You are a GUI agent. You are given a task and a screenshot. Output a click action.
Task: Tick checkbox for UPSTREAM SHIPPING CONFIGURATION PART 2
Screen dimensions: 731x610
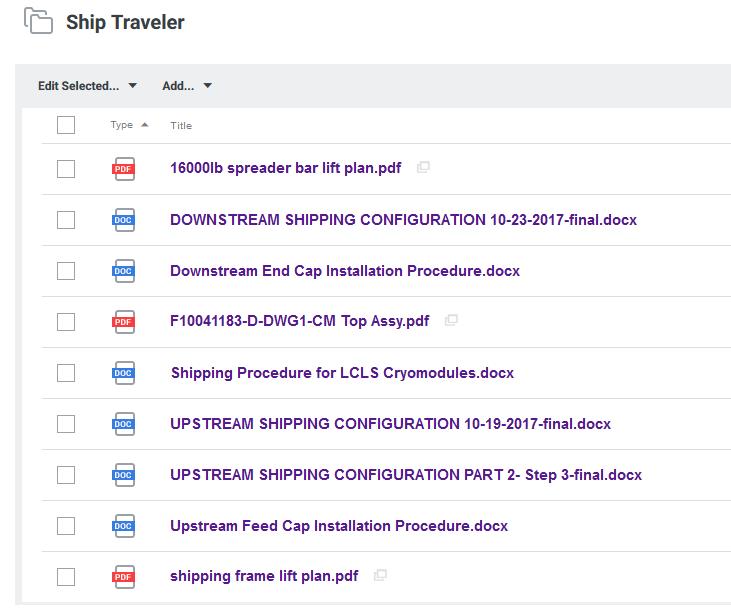(66, 475)
